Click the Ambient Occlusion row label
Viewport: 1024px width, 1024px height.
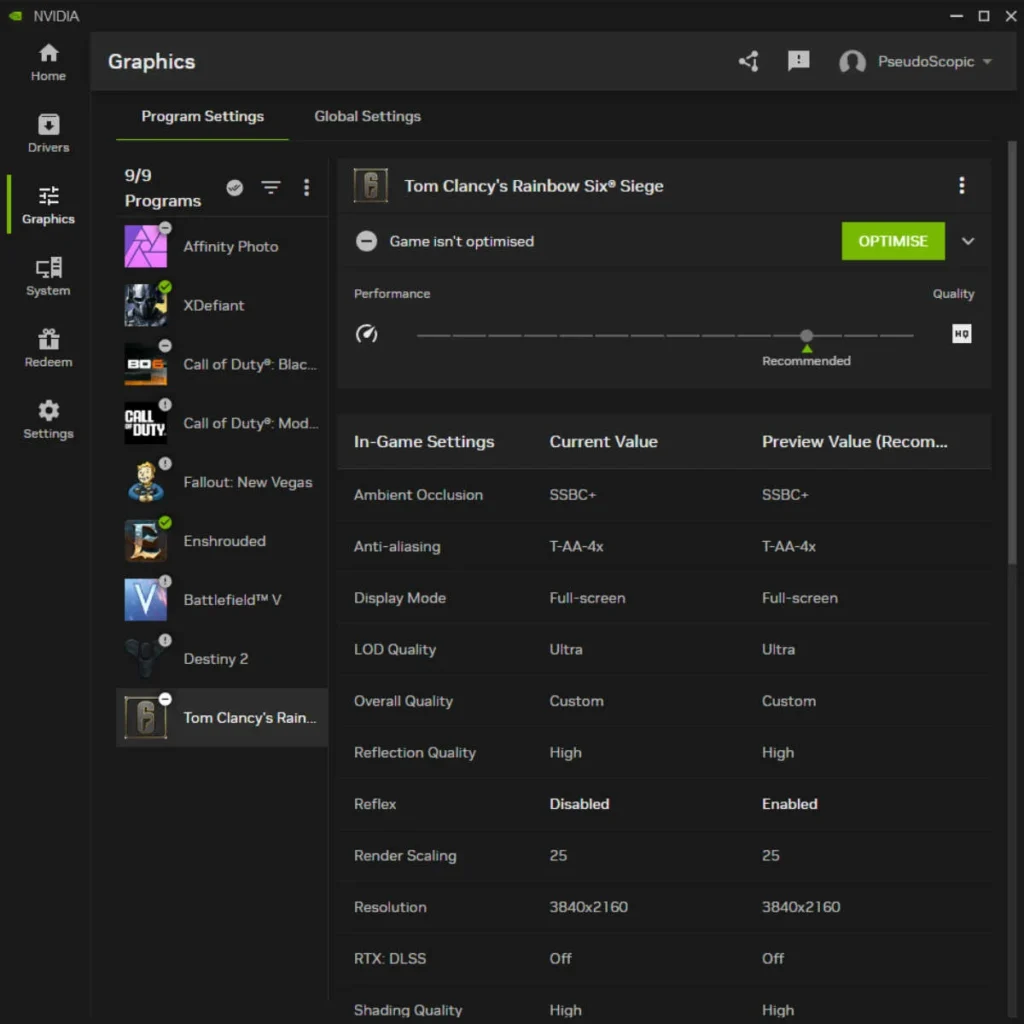418,494
